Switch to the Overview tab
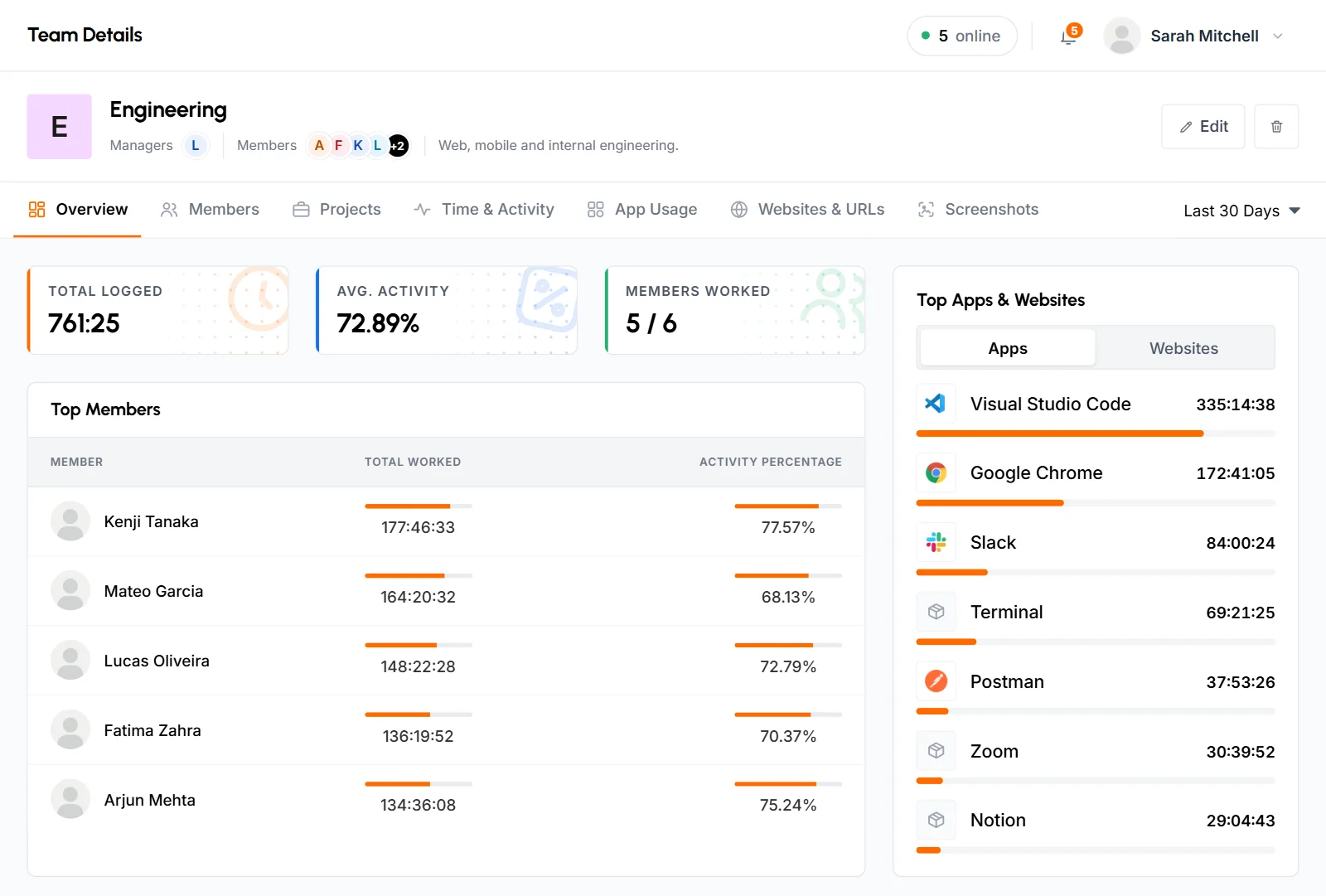This screenshot has width=1326, height=896. pyautogui.click(x=78, y=210)
